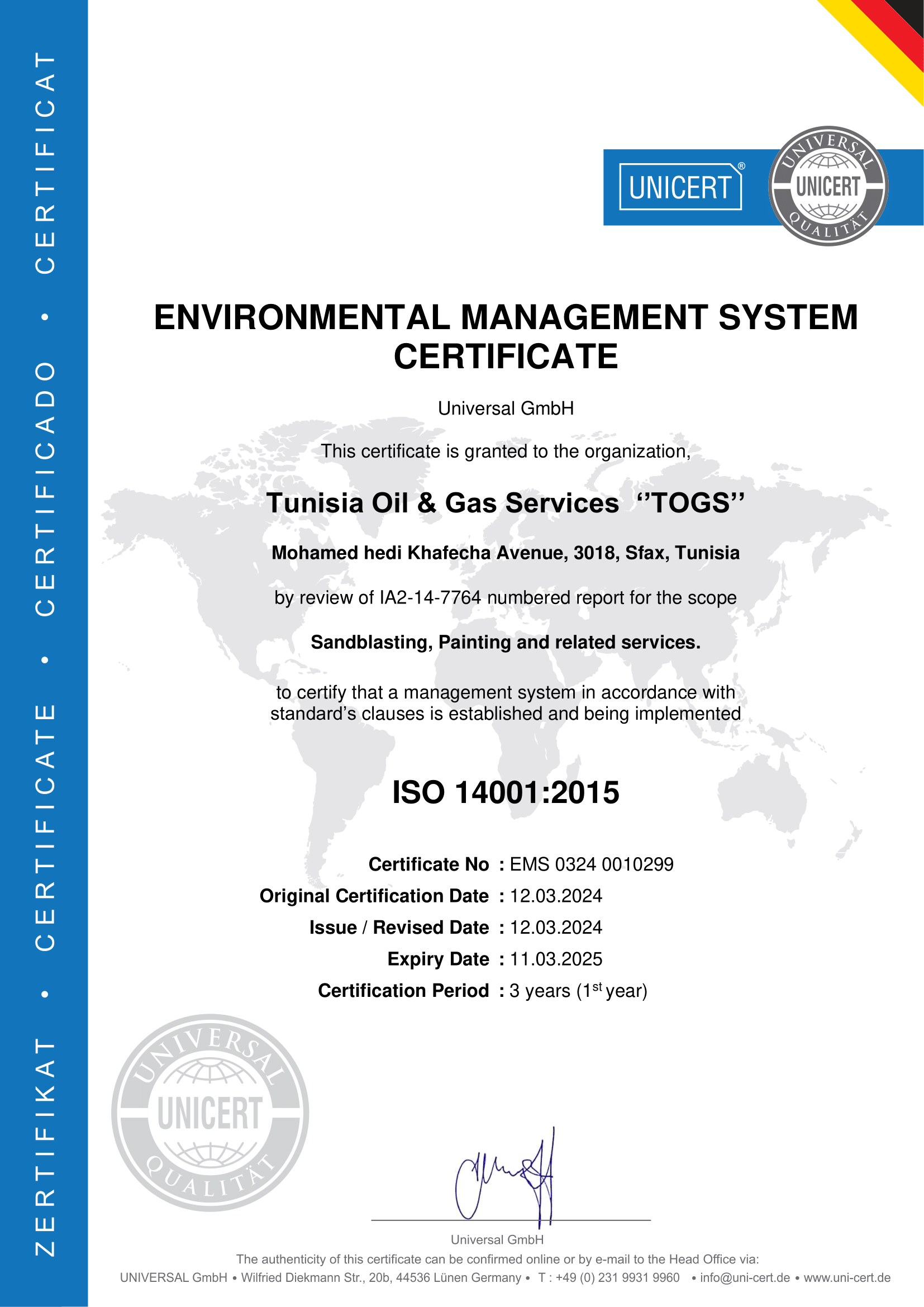Open the info@uni-cert.de email link
The width and height of the screenshot is (924, 1307).
coord(744,1277)
